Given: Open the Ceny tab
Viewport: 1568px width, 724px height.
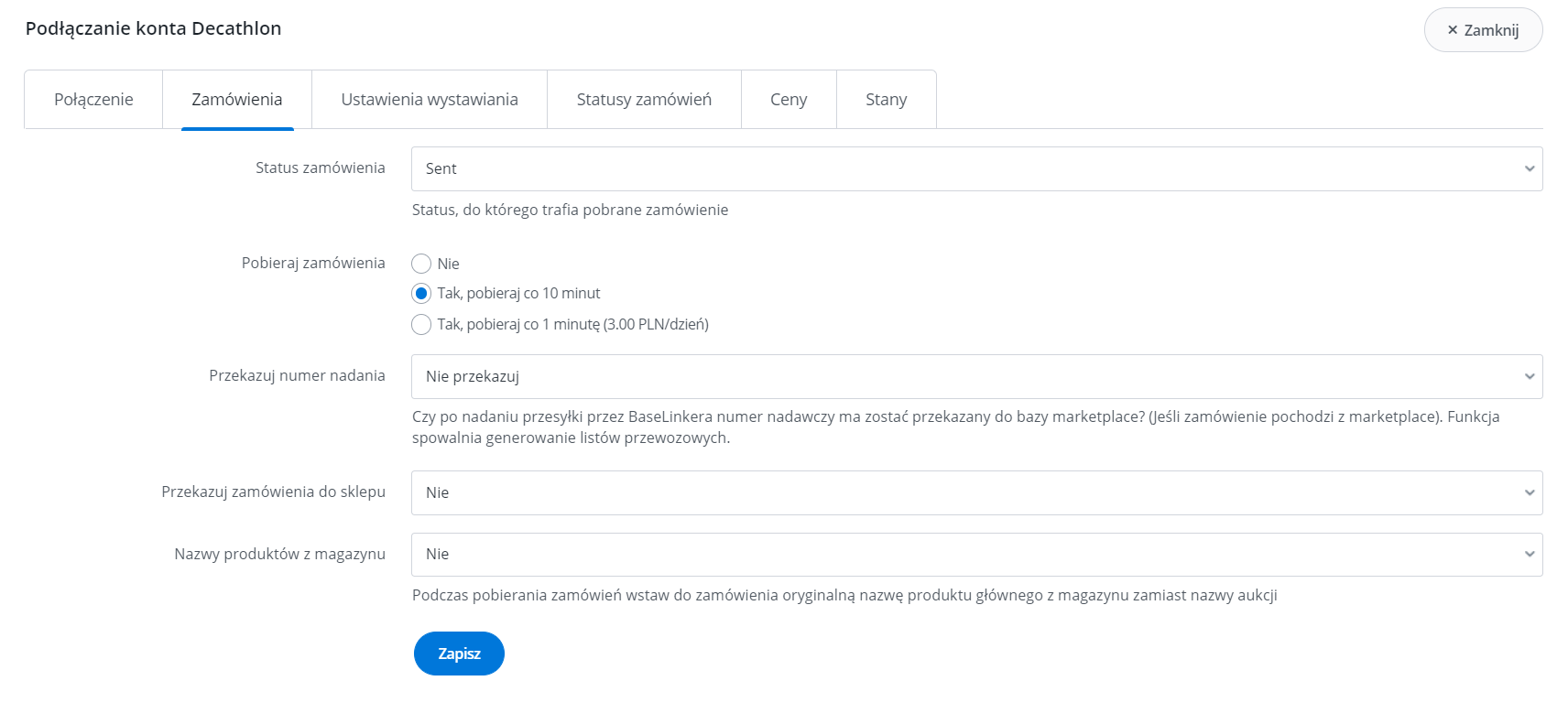Looking at the screenshot, I should tap(789, 100).
